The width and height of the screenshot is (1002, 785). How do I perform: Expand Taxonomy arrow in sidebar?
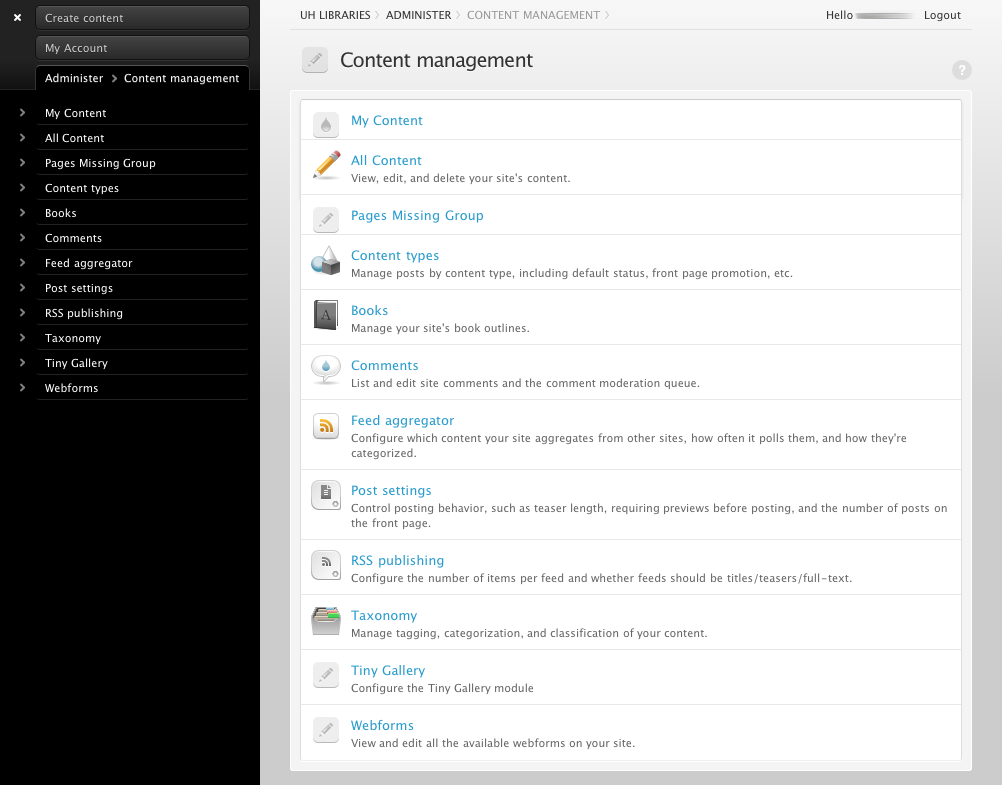click(22, 337)
